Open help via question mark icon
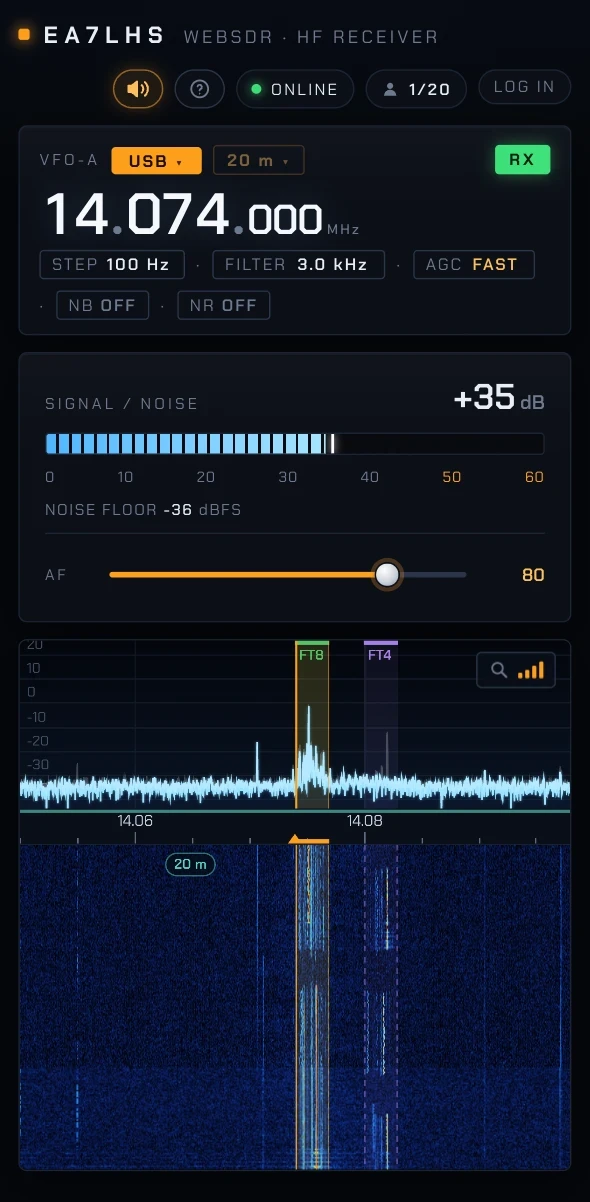 pyautogui.click(x=200, y=89)
